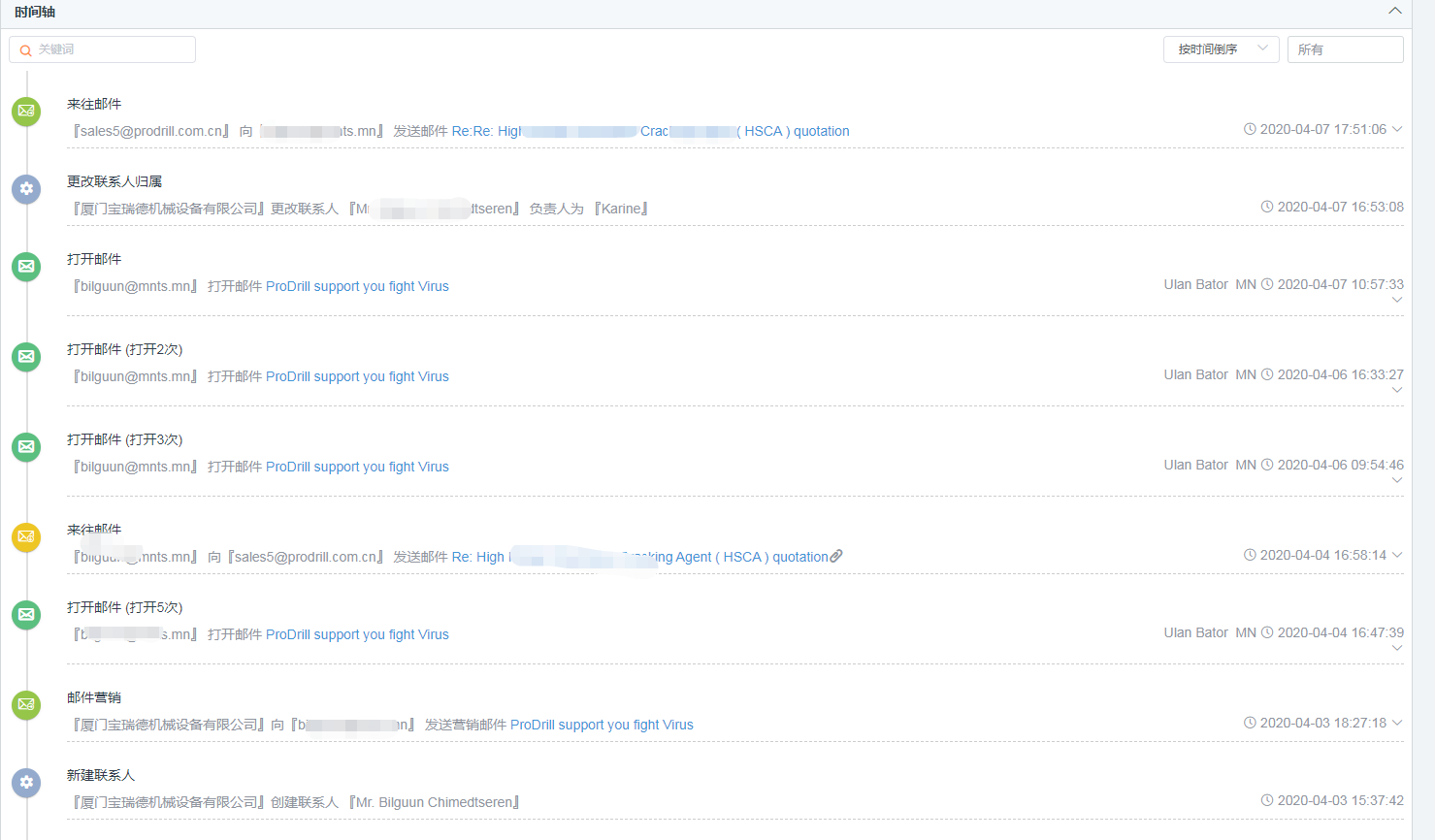
Task: Click the gear icon beside 新建联系人
Action: [26, 782]
